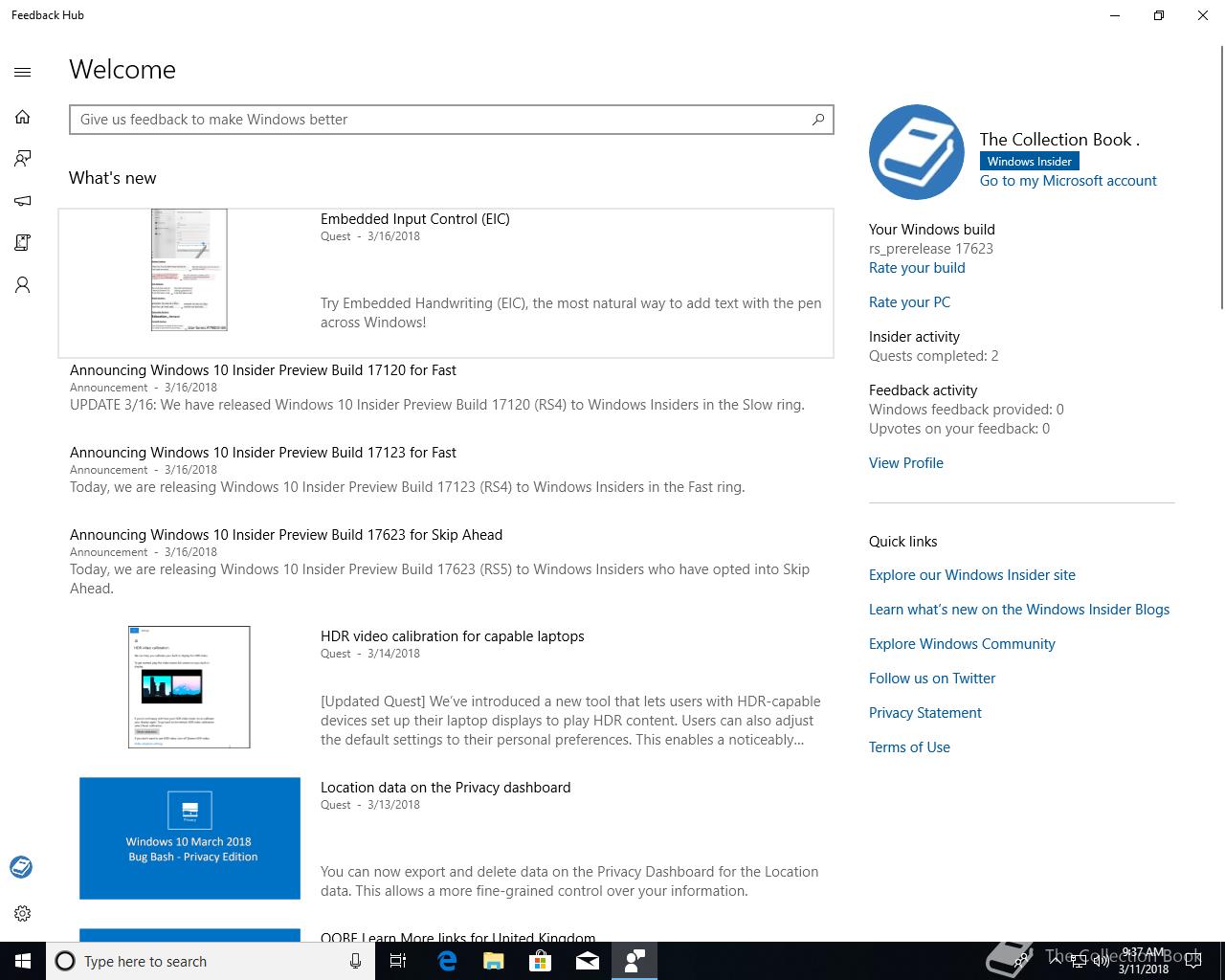Click The Collection Book profile name
Image resolution: width=1225 pixels, height=980 pixels.
click(1059, 140)
